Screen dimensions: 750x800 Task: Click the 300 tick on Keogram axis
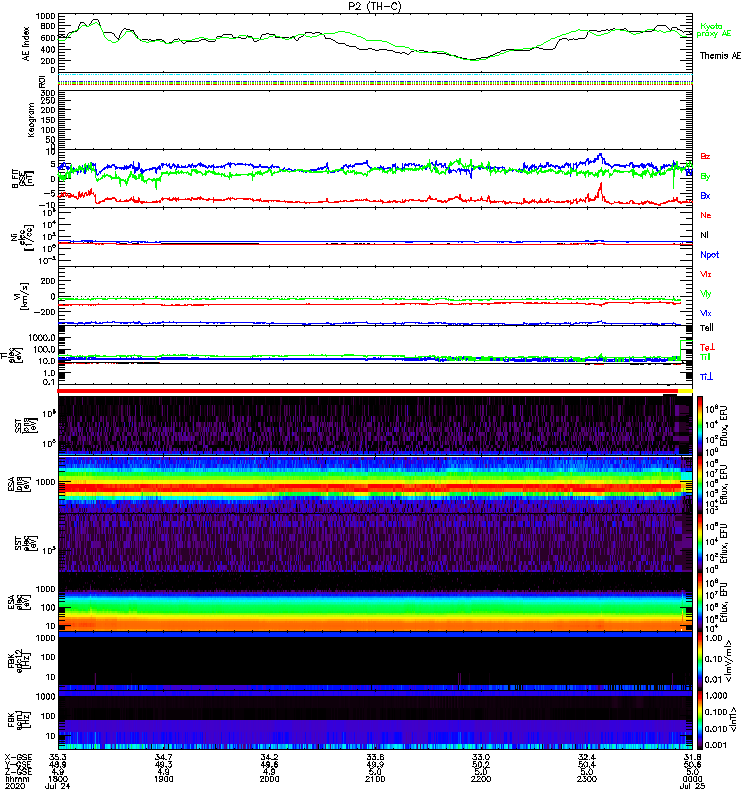tap(47, 93)
